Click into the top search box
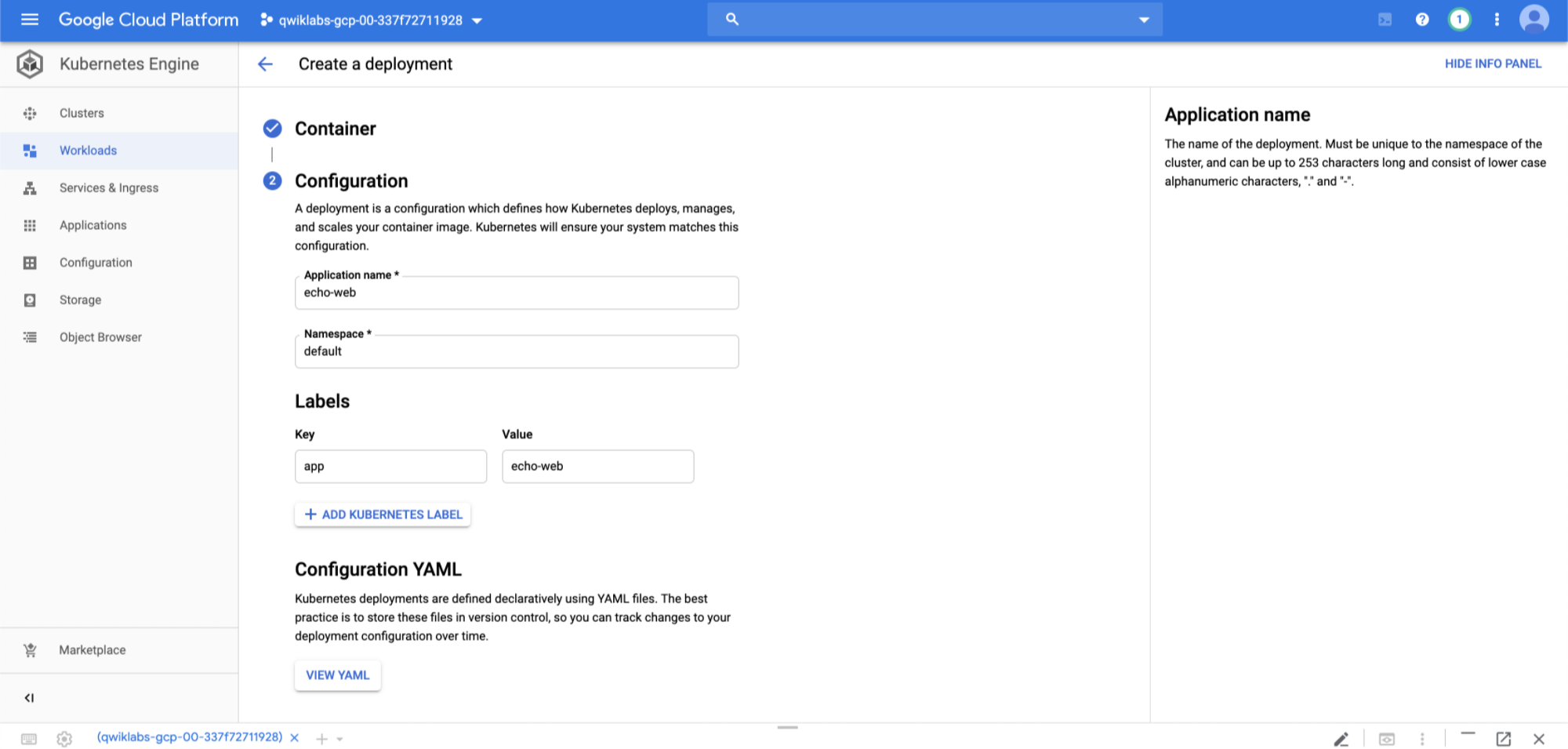The image size is (1568, 749). point(935,20)
